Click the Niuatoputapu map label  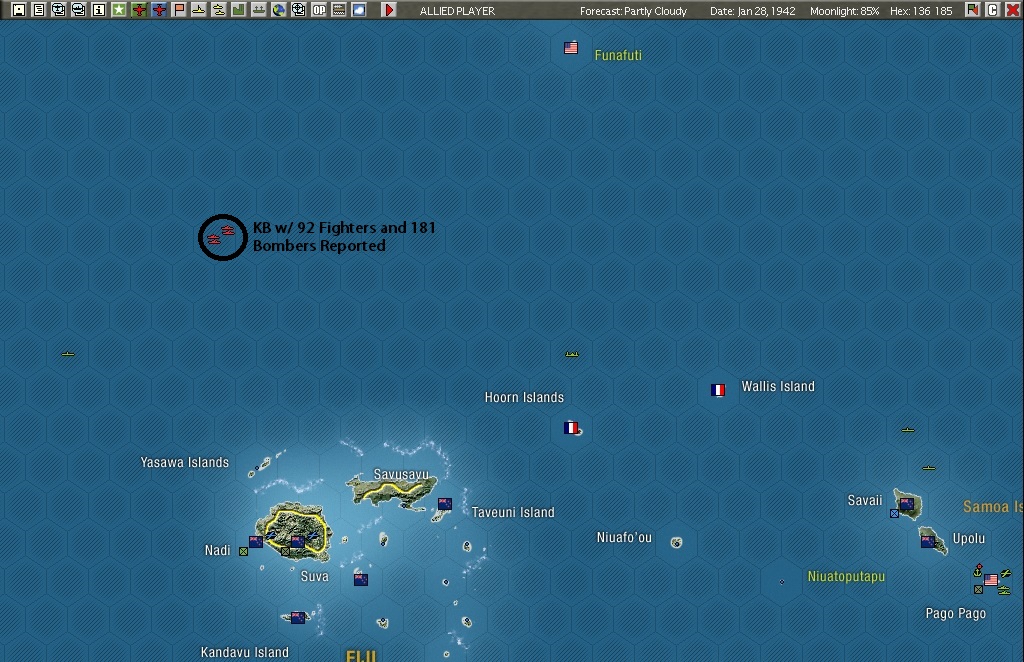[846, 576]
